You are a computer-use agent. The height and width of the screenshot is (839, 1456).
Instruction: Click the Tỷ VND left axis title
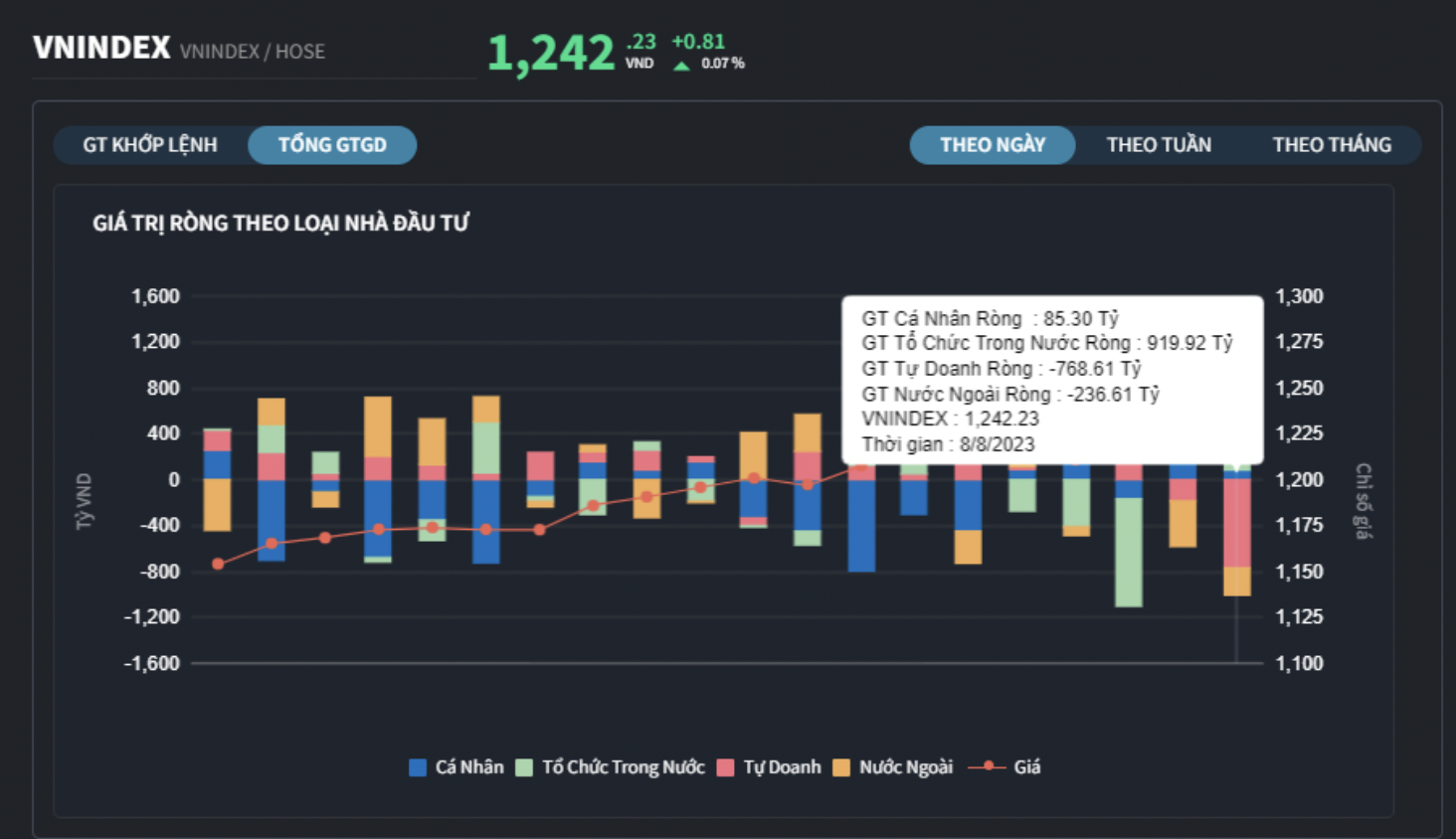[85, 501]
